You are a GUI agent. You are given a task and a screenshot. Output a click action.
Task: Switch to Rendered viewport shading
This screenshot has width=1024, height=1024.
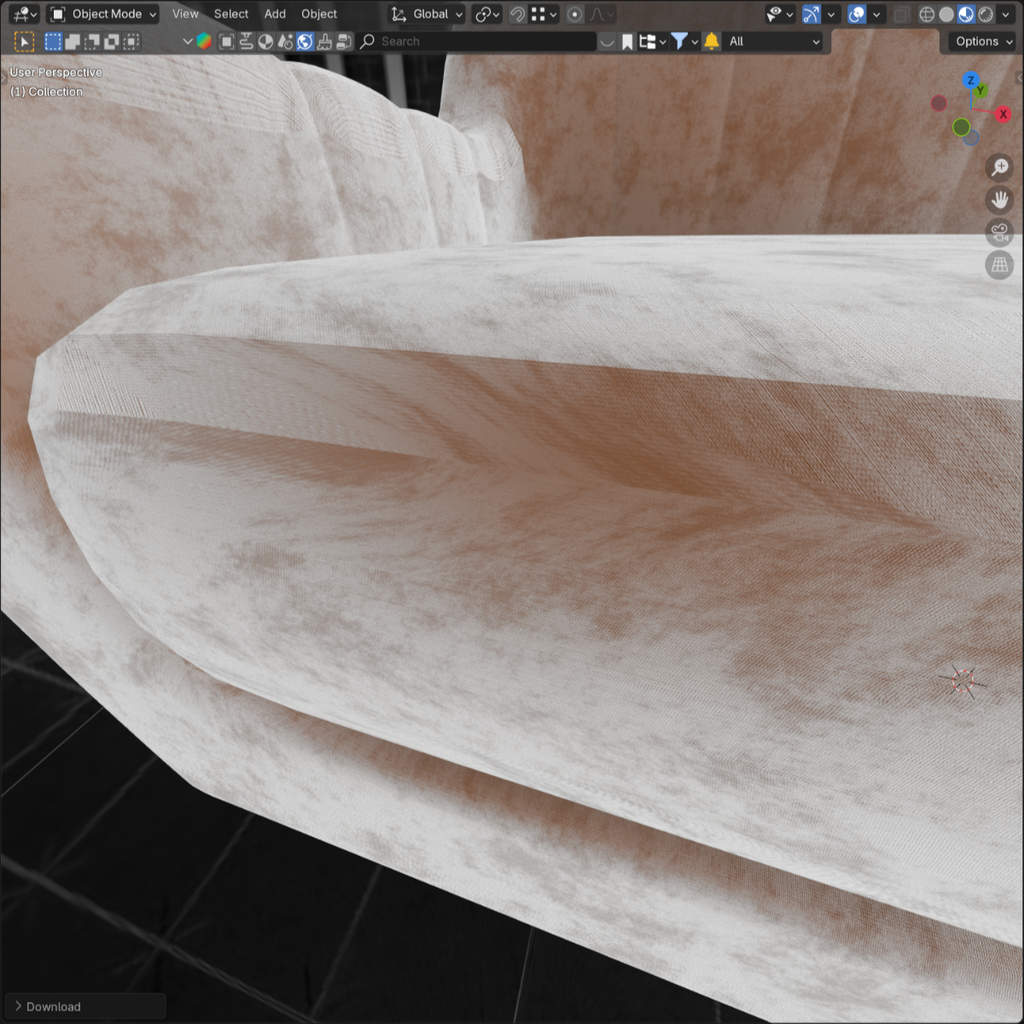[x=984, y=14]
